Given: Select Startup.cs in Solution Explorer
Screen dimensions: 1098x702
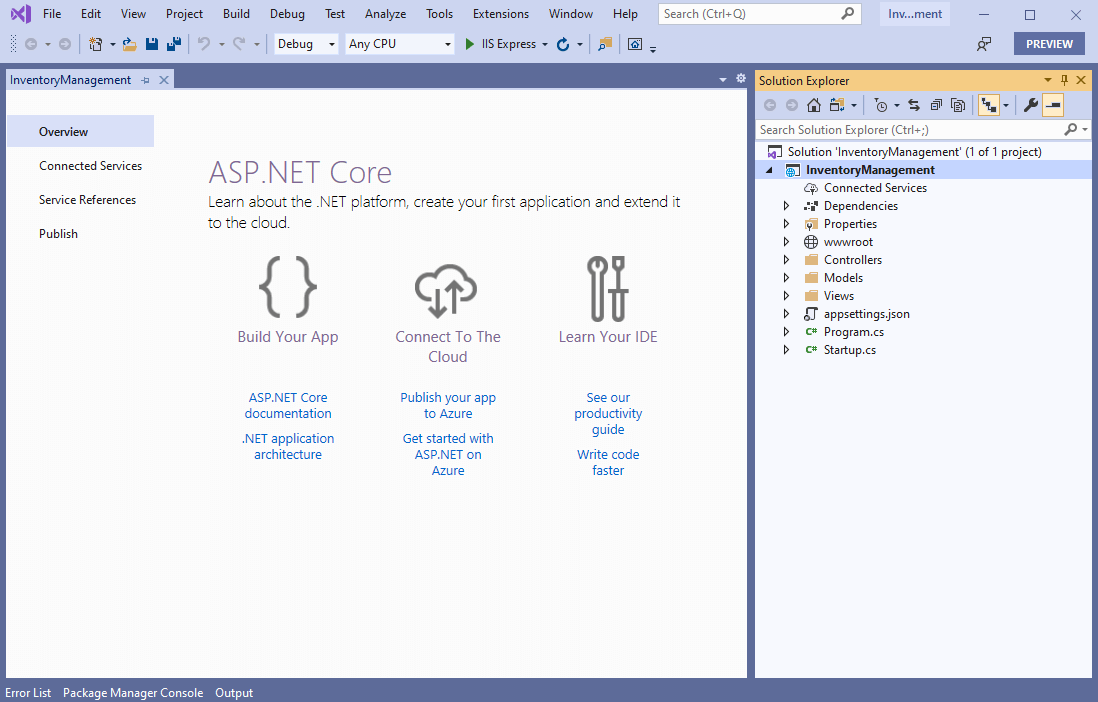Looking at the screenshot, I should [x=849, y=350].
